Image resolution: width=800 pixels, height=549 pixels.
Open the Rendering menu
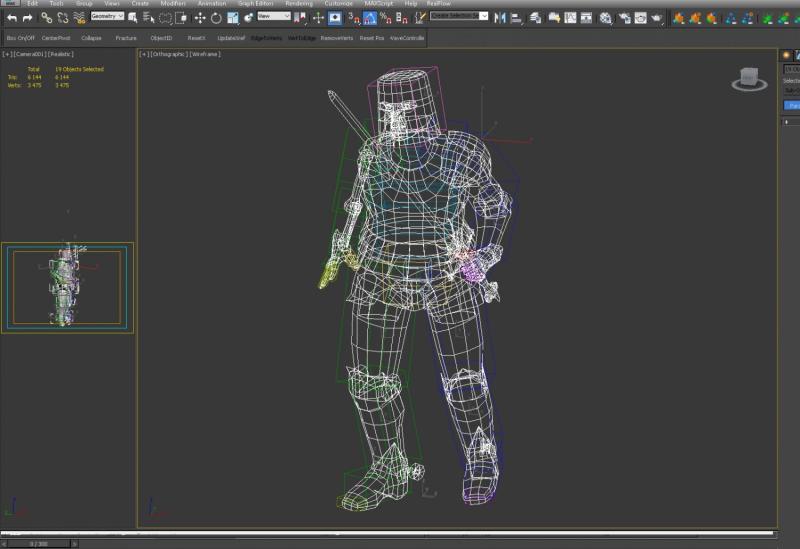coord(299,4)
